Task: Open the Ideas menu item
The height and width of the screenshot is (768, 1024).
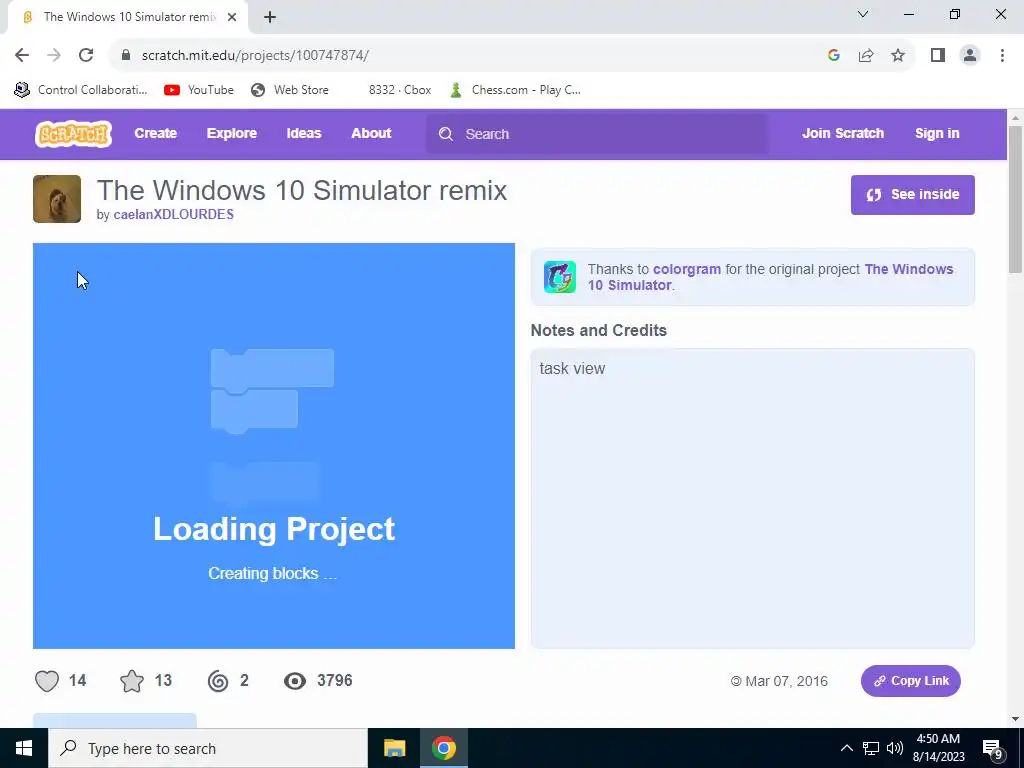Action: (304, 133)
